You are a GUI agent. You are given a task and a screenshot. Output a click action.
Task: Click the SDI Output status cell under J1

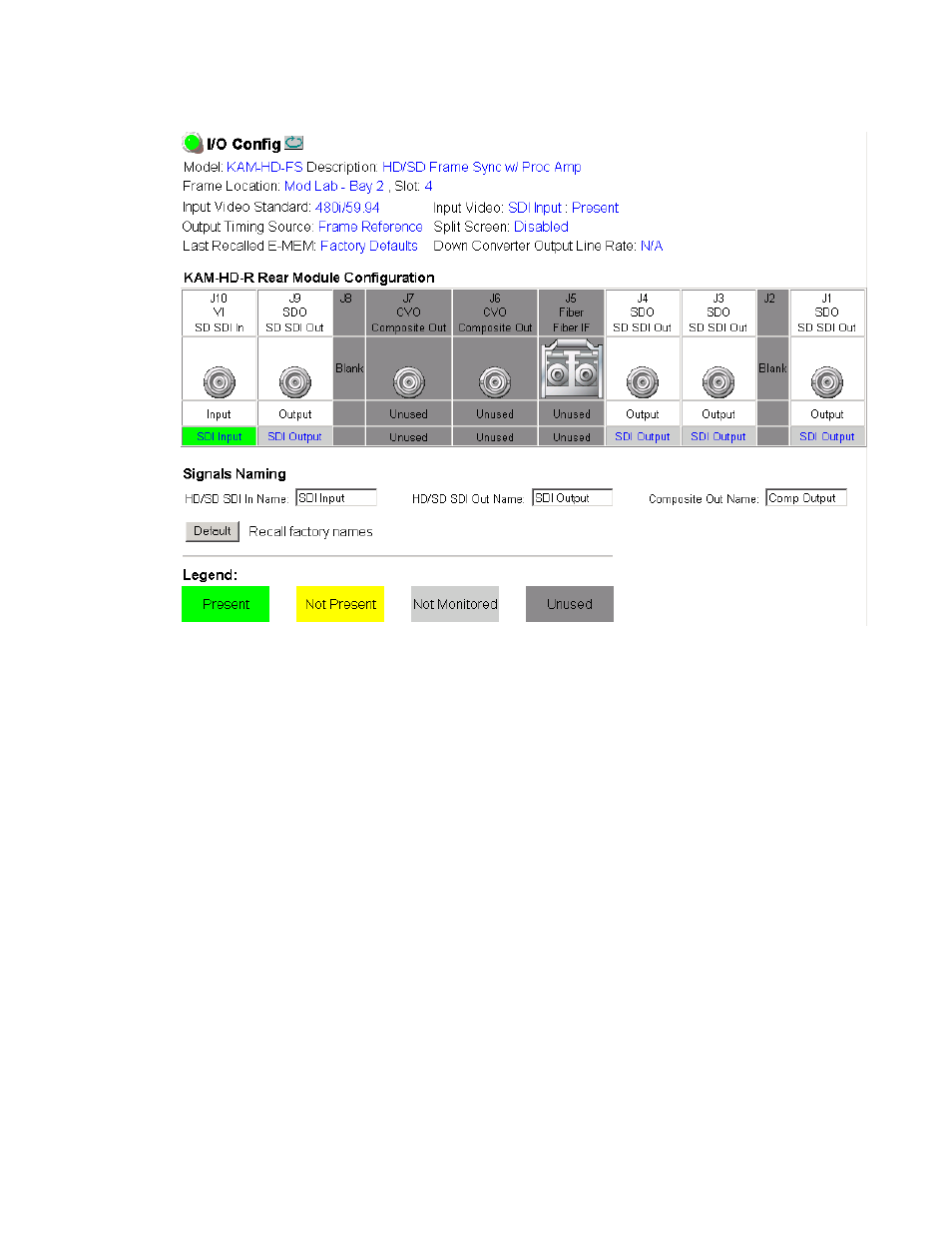point(827,436)
